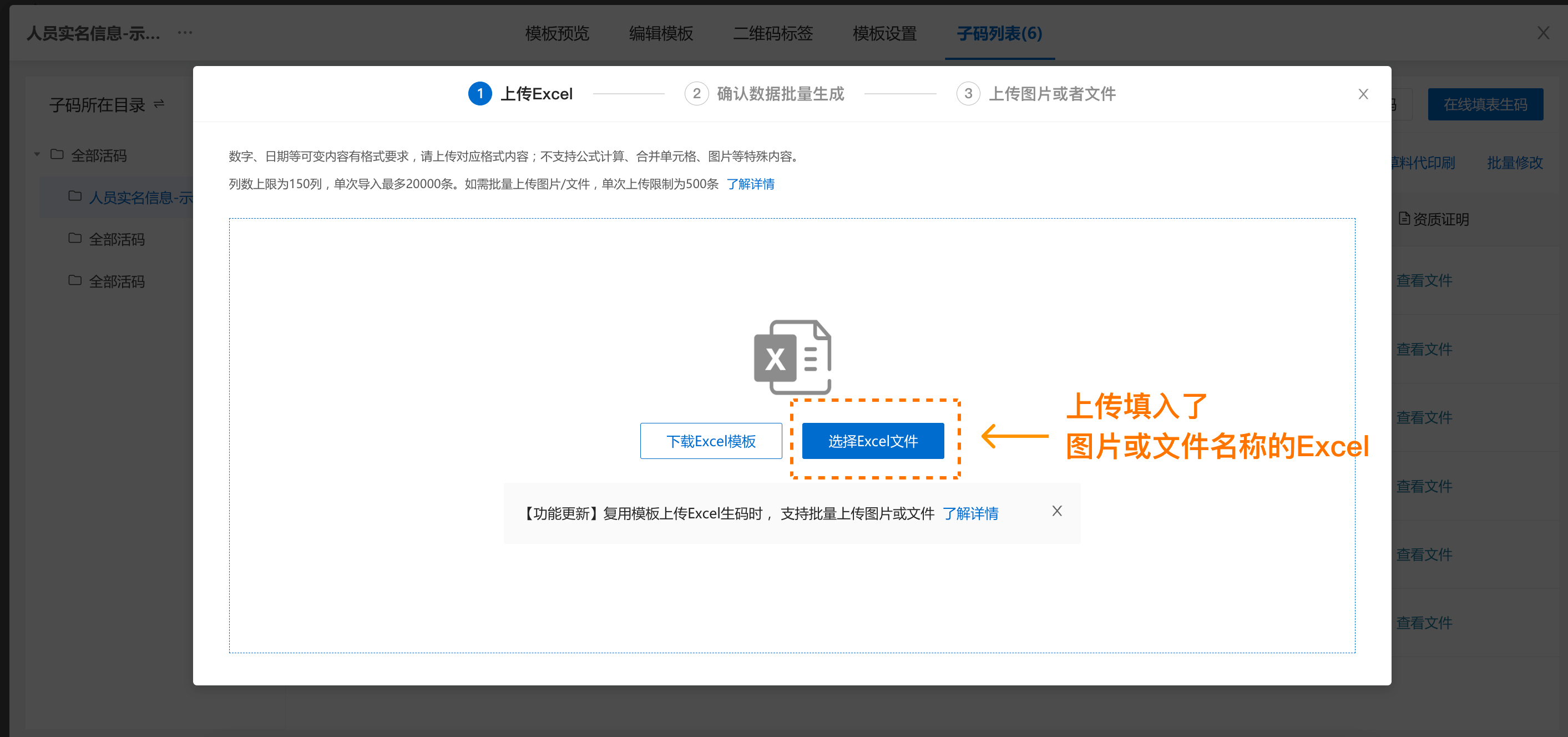The height and width of the screenshot is (737, 1568).
Task: Click the 下载Excel模板 button
Action: pos(710,441)
